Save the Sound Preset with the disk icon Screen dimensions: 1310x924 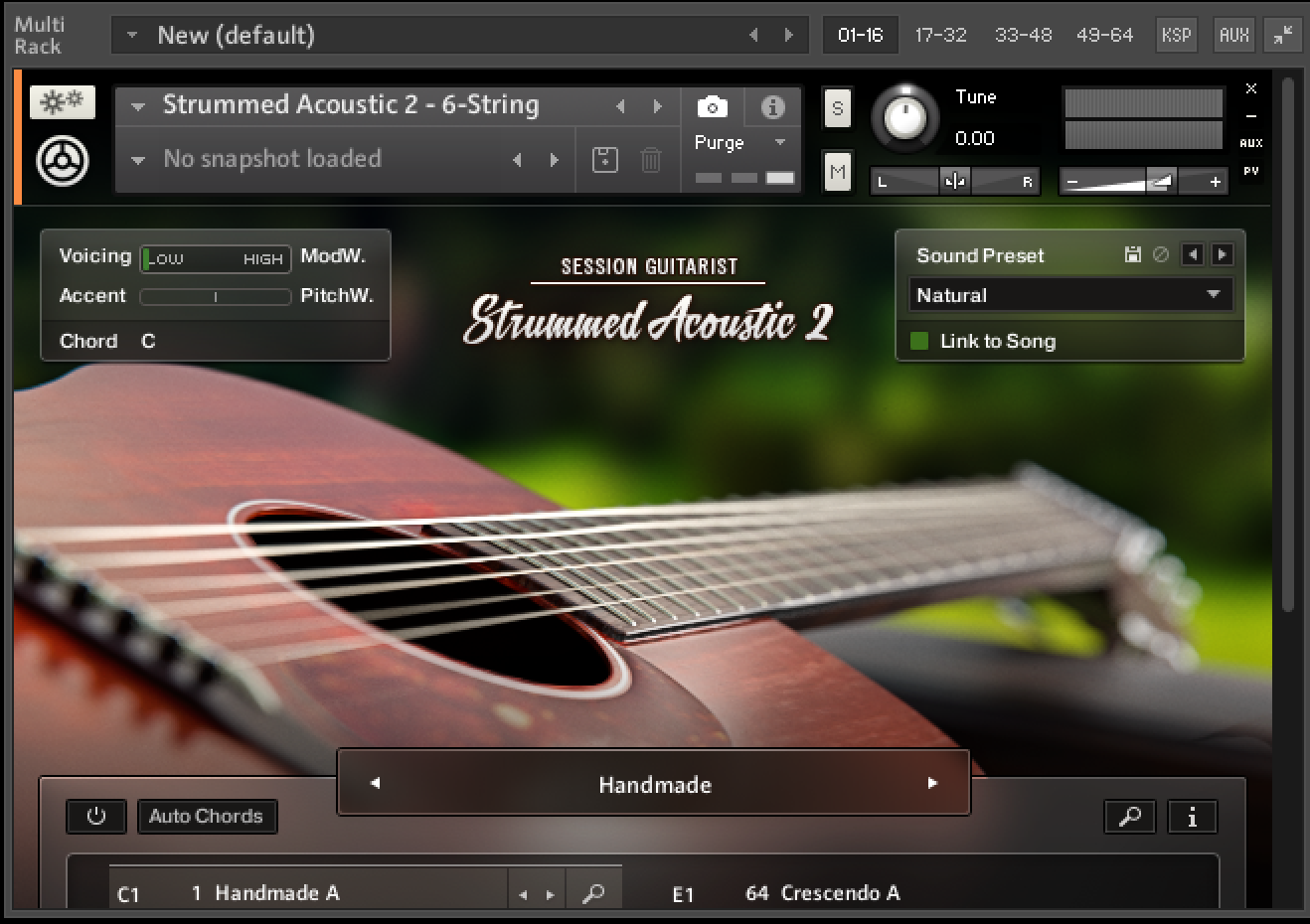(x=1132, y=254)
